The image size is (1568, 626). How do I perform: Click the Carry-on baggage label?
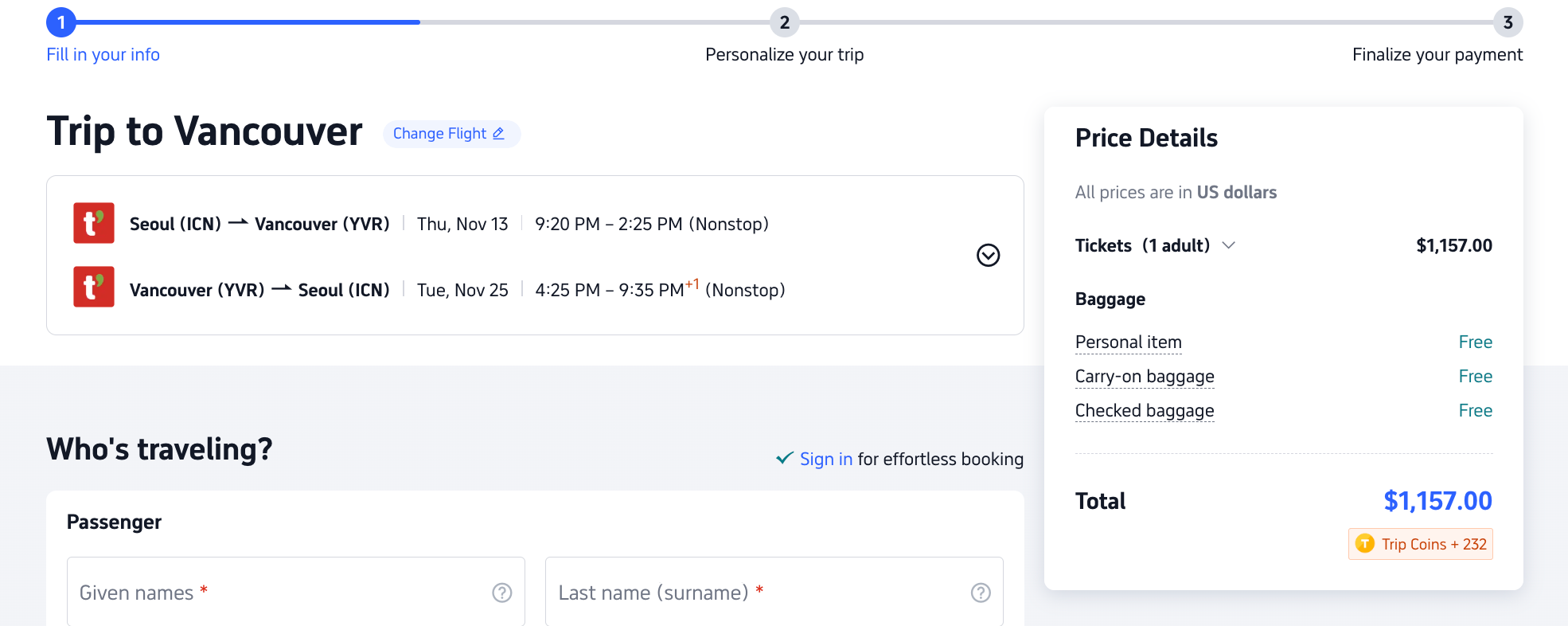click(1144, 377)
